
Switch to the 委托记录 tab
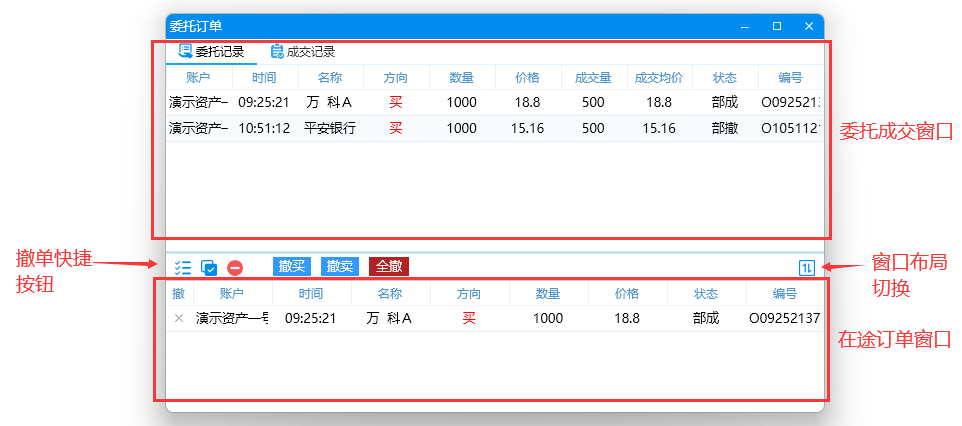[x=211, y=52]
